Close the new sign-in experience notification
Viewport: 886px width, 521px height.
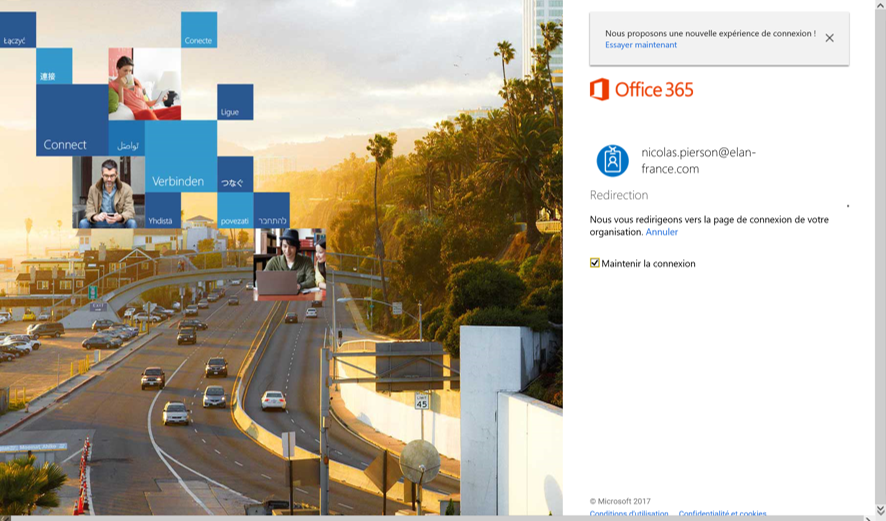[829, 38]
